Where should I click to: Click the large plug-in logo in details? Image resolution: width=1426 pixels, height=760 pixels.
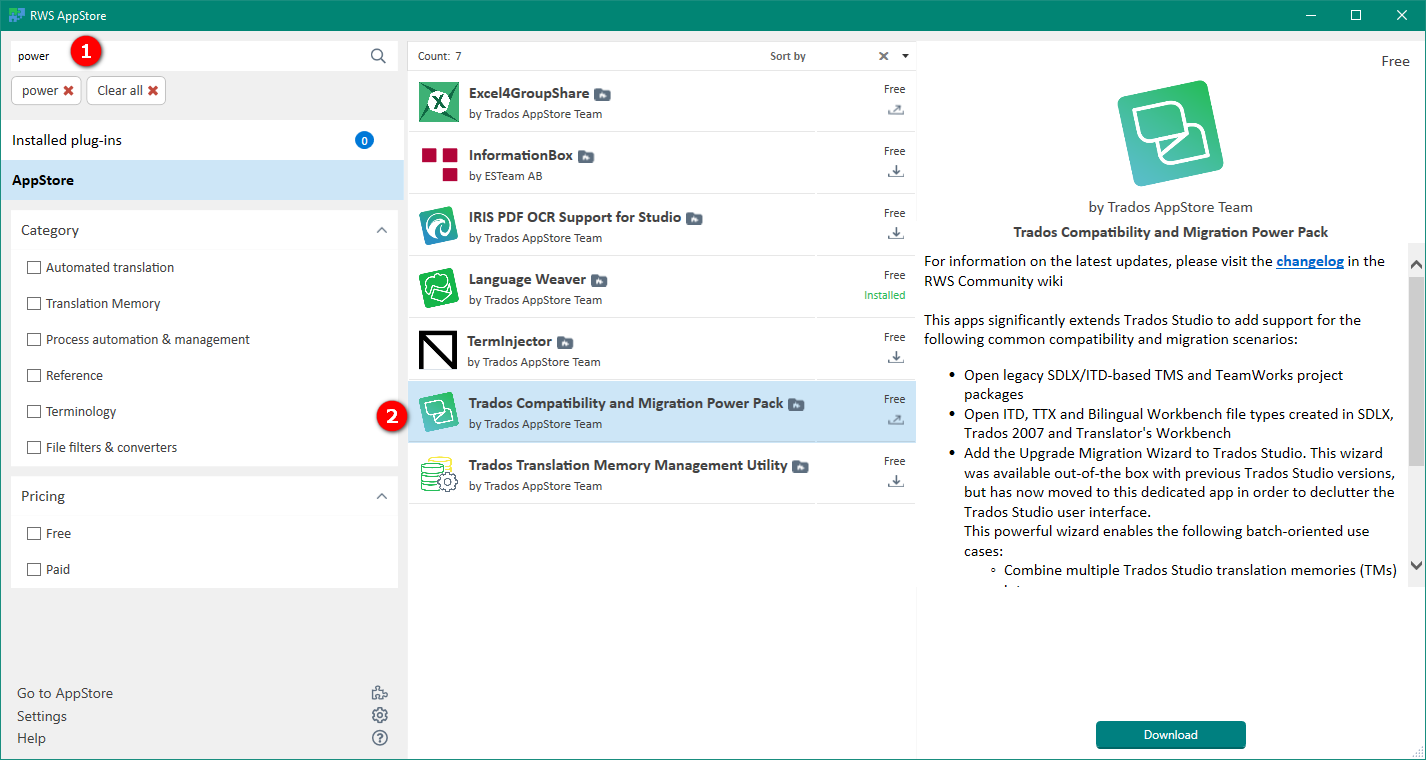click(x=1170, y=133)
